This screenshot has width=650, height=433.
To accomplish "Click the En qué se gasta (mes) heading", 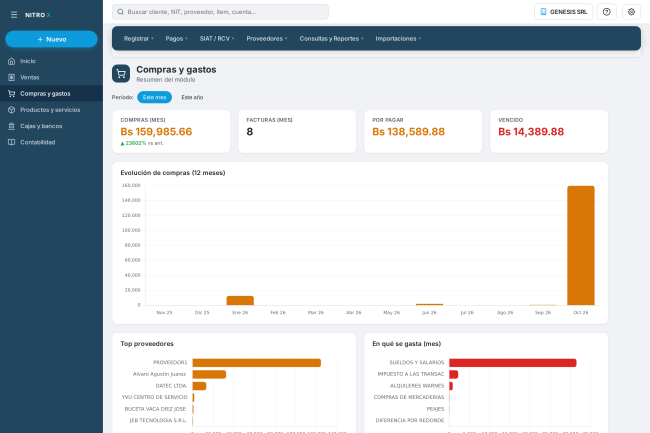I will [407, 344].
